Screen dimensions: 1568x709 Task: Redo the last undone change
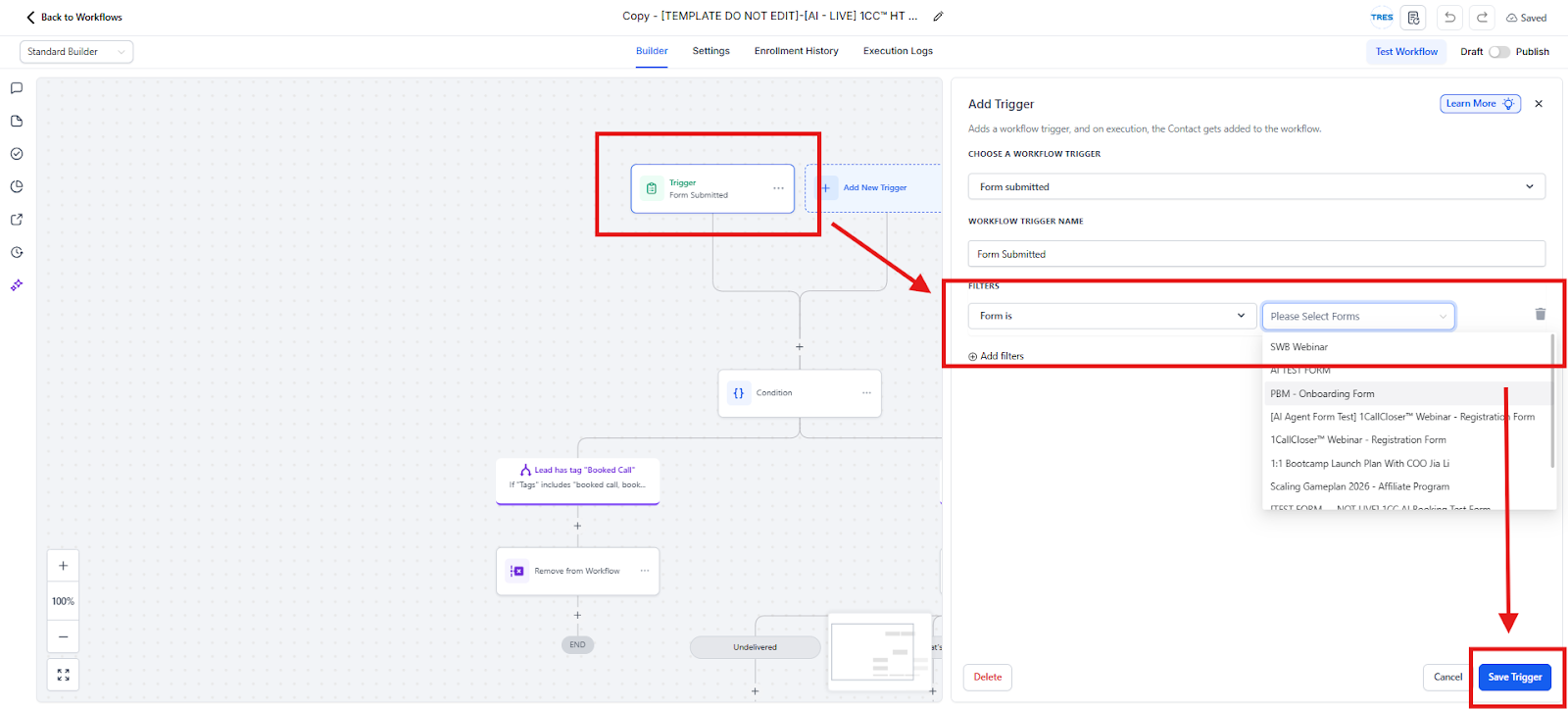(x=1483, y=18)
